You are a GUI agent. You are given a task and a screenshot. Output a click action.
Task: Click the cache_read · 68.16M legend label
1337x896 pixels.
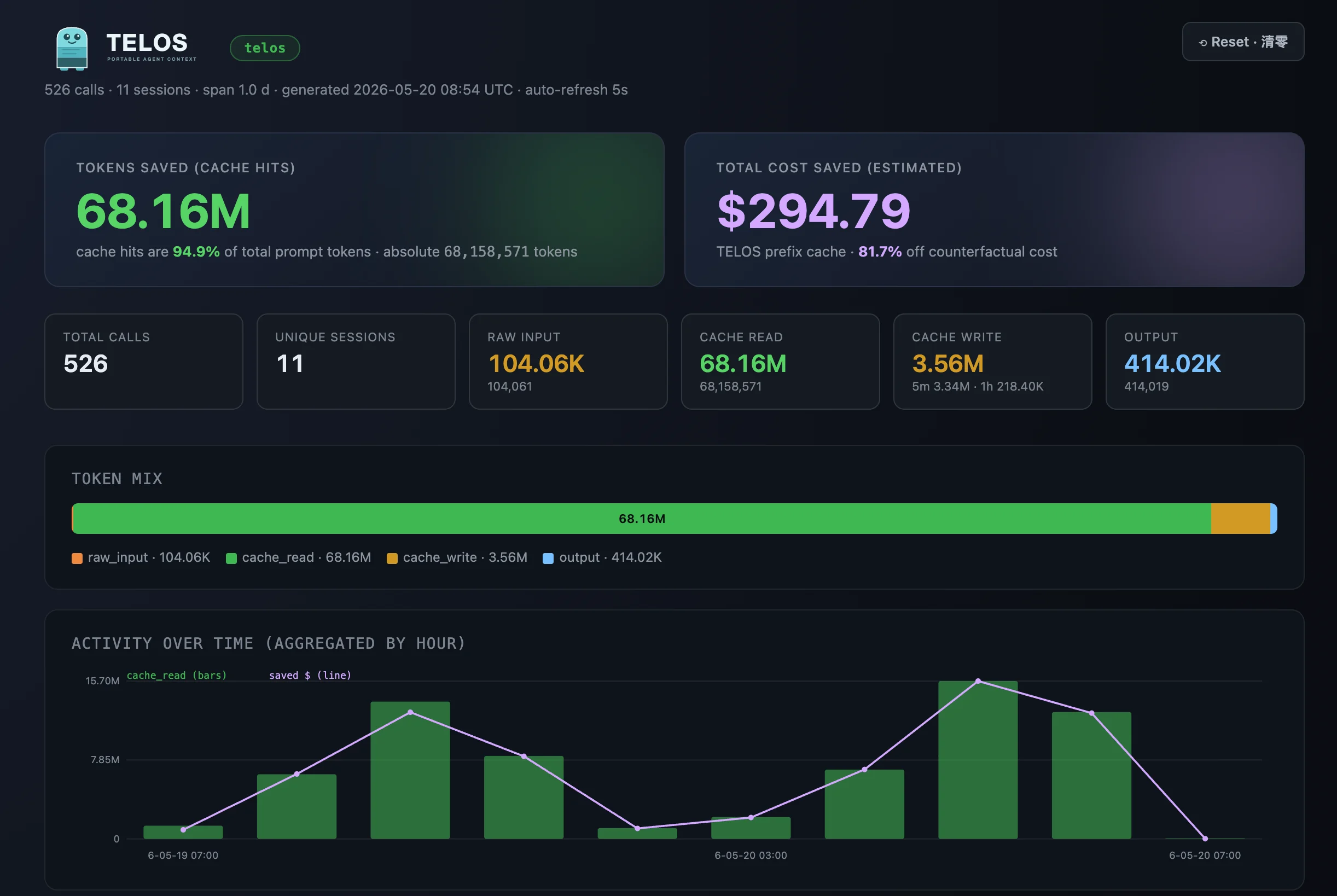click(306, 557)
